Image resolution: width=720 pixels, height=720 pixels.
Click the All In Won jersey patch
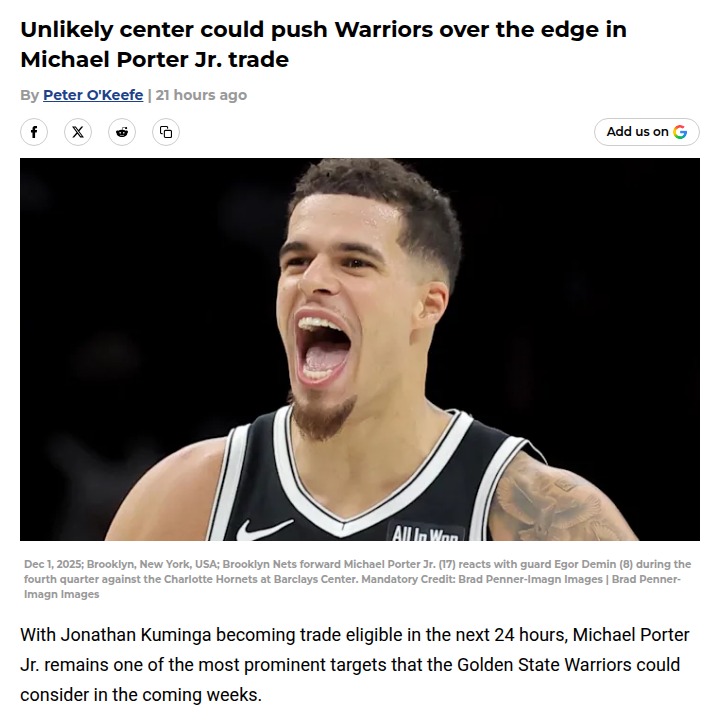[425, 532]
